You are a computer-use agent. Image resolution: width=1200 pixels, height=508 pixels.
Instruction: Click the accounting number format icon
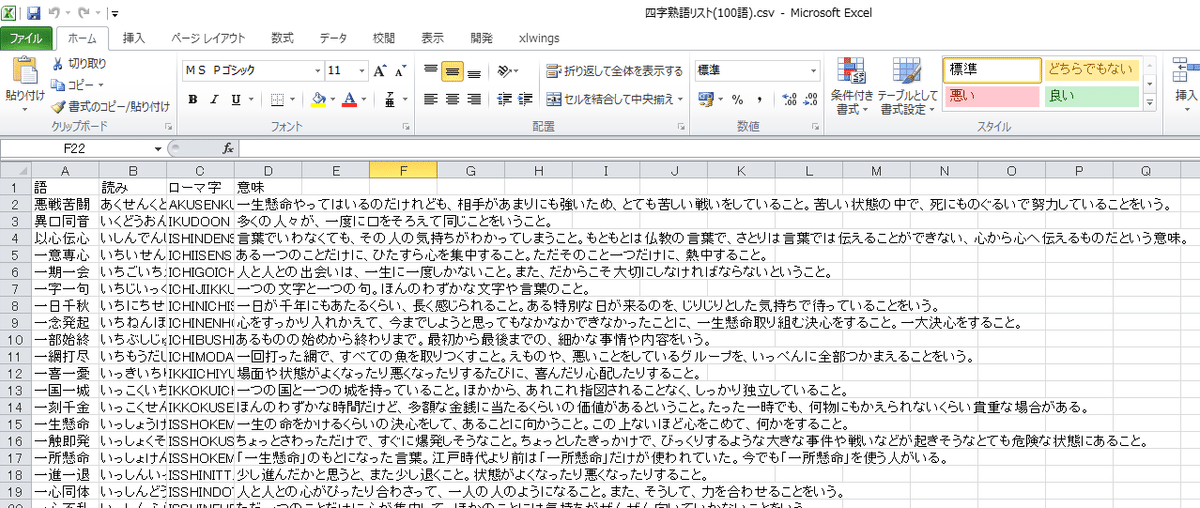pos(705,99)
